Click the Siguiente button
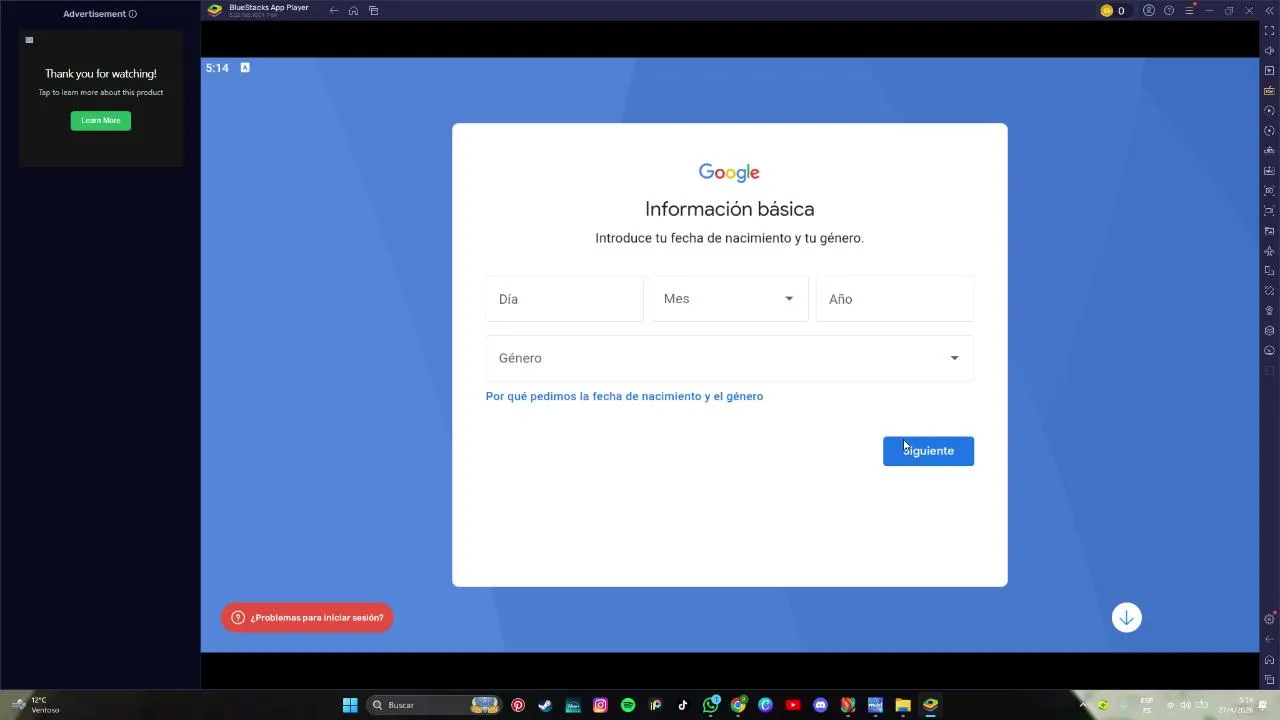The height and width of the screenshot is (720, 1280). [x=928, y=451]
